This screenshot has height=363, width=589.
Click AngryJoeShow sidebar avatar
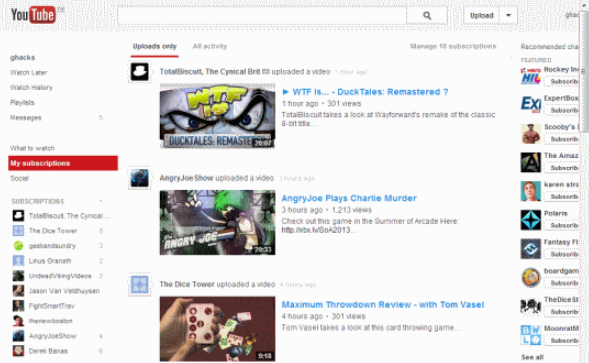18,336
